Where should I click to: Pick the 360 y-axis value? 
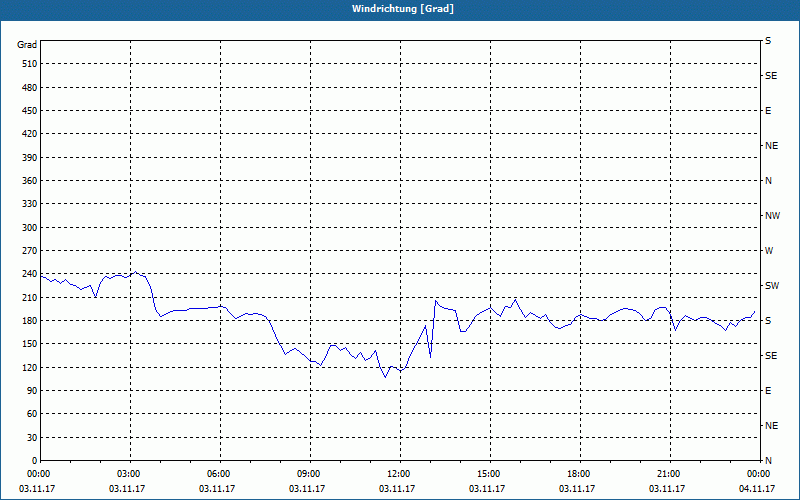30,181
